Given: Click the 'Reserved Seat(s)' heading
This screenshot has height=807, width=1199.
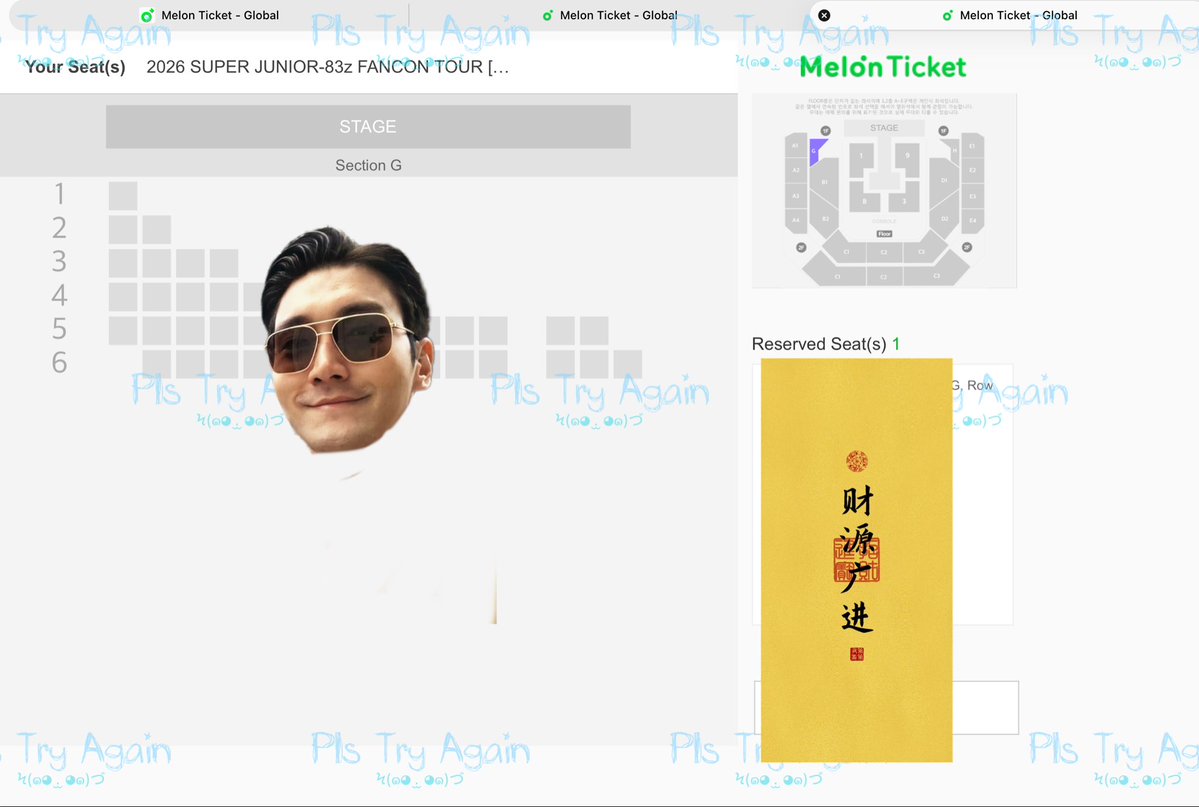Looking at the screenshot, I should pyautogui.click(x=819, y=344).
